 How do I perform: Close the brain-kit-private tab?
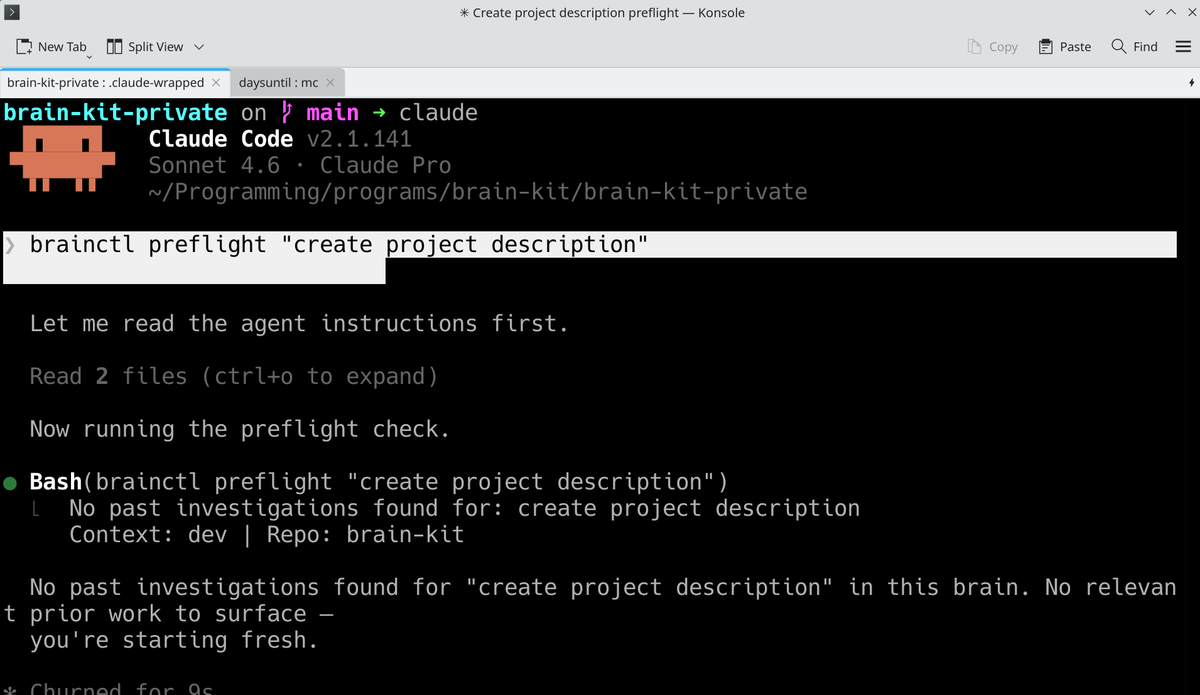click(x=215, y=82)
